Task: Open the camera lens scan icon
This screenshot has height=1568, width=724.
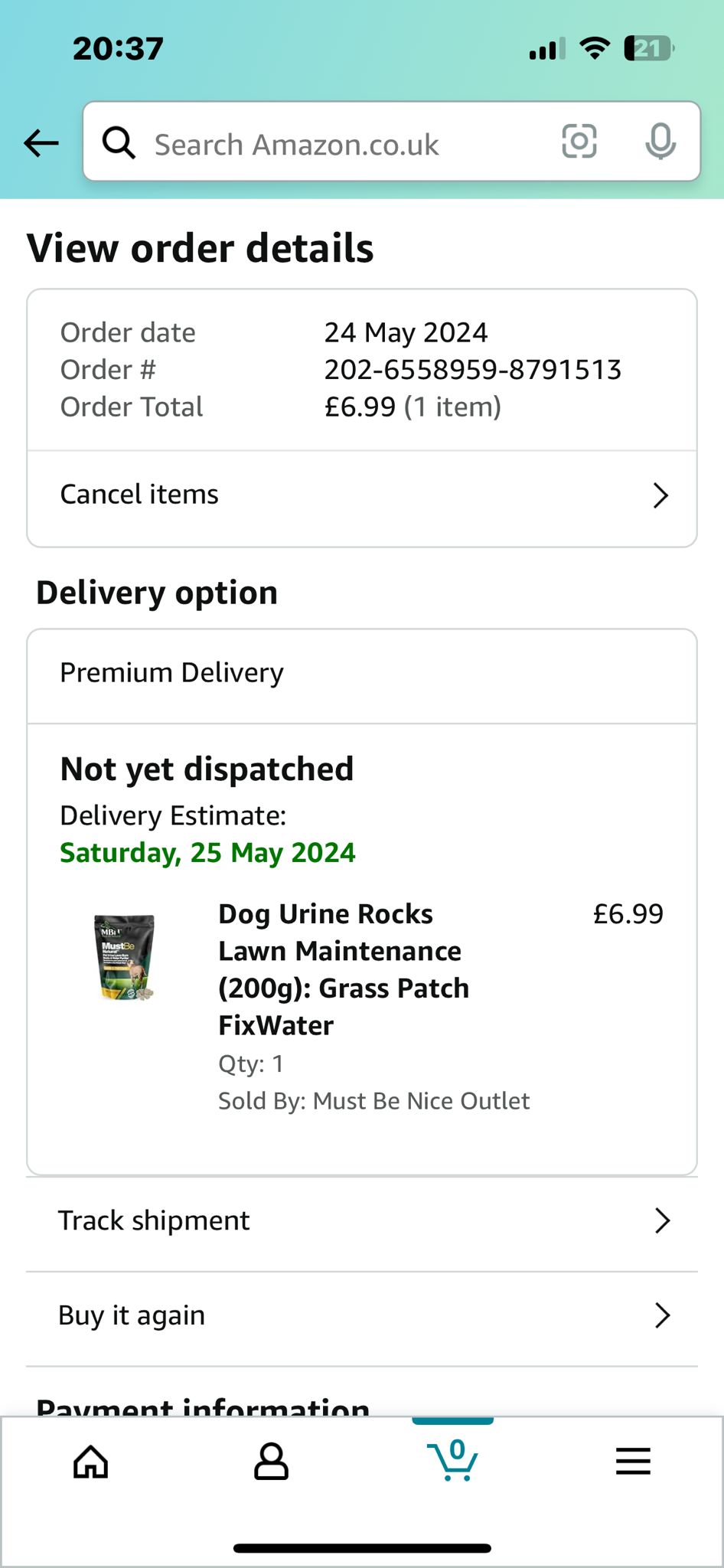Action: [579, 142]
